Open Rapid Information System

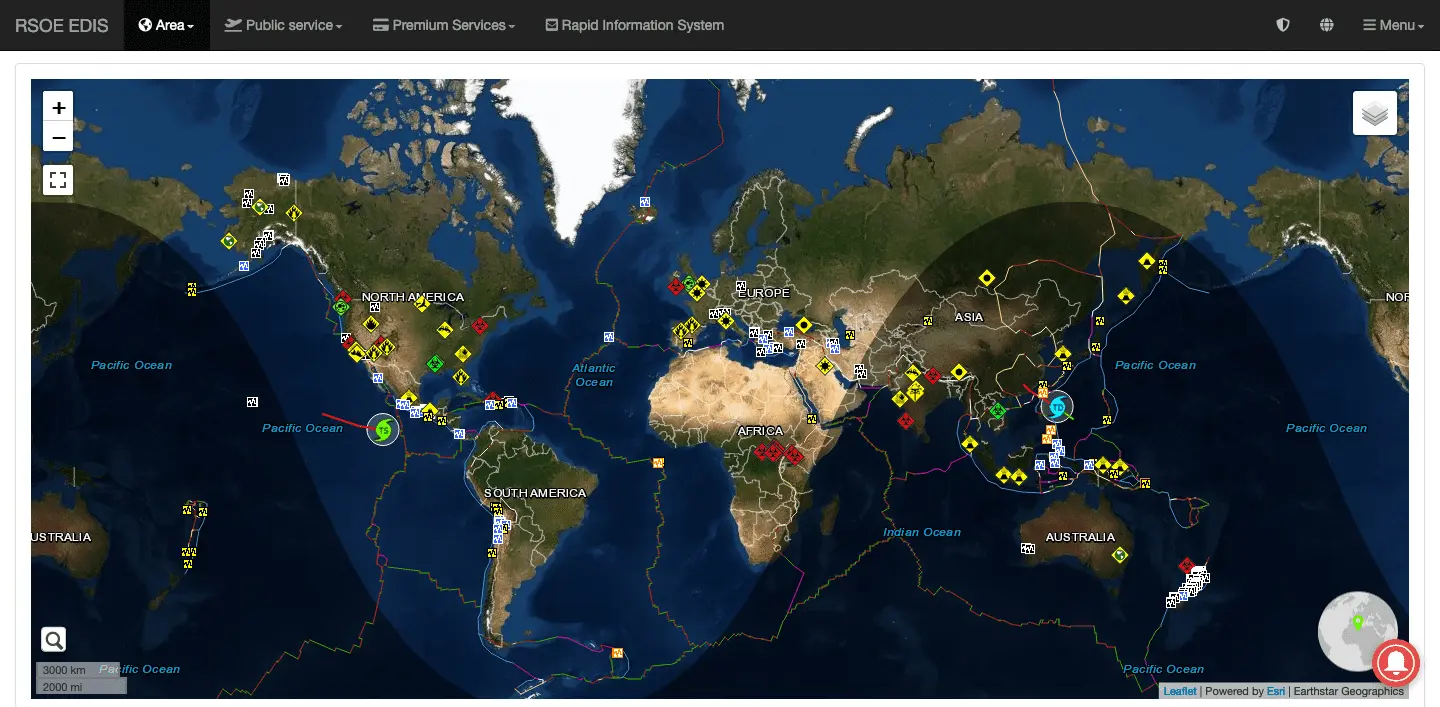click(x=634, y=25)
